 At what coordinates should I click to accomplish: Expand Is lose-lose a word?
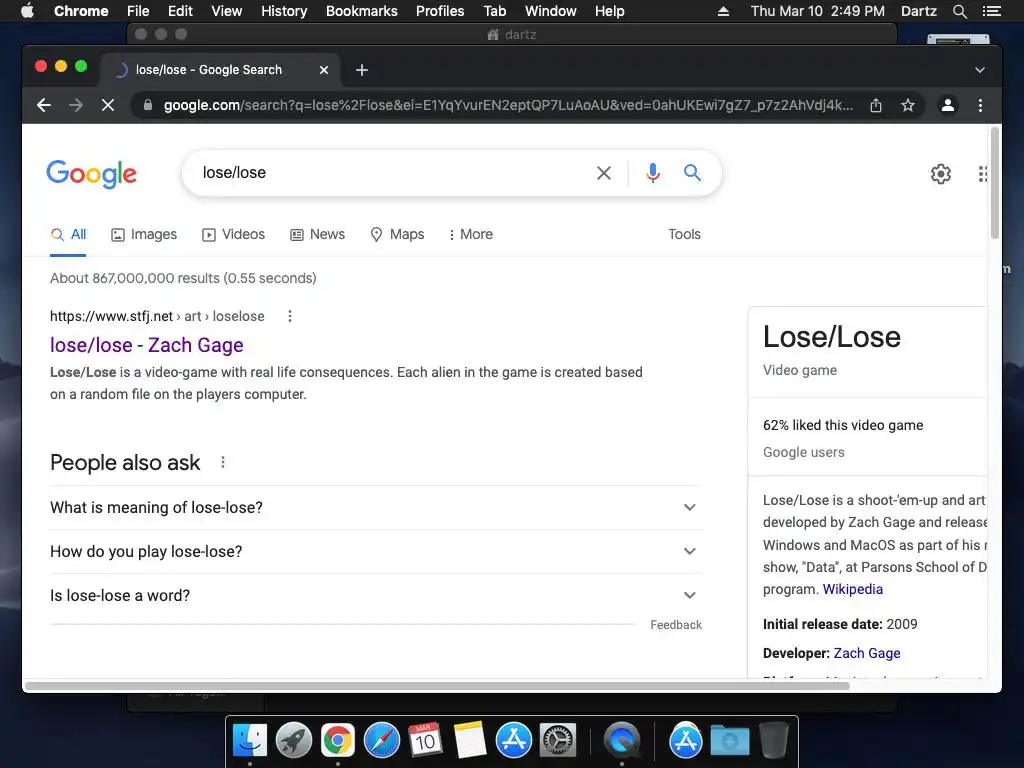376,596
